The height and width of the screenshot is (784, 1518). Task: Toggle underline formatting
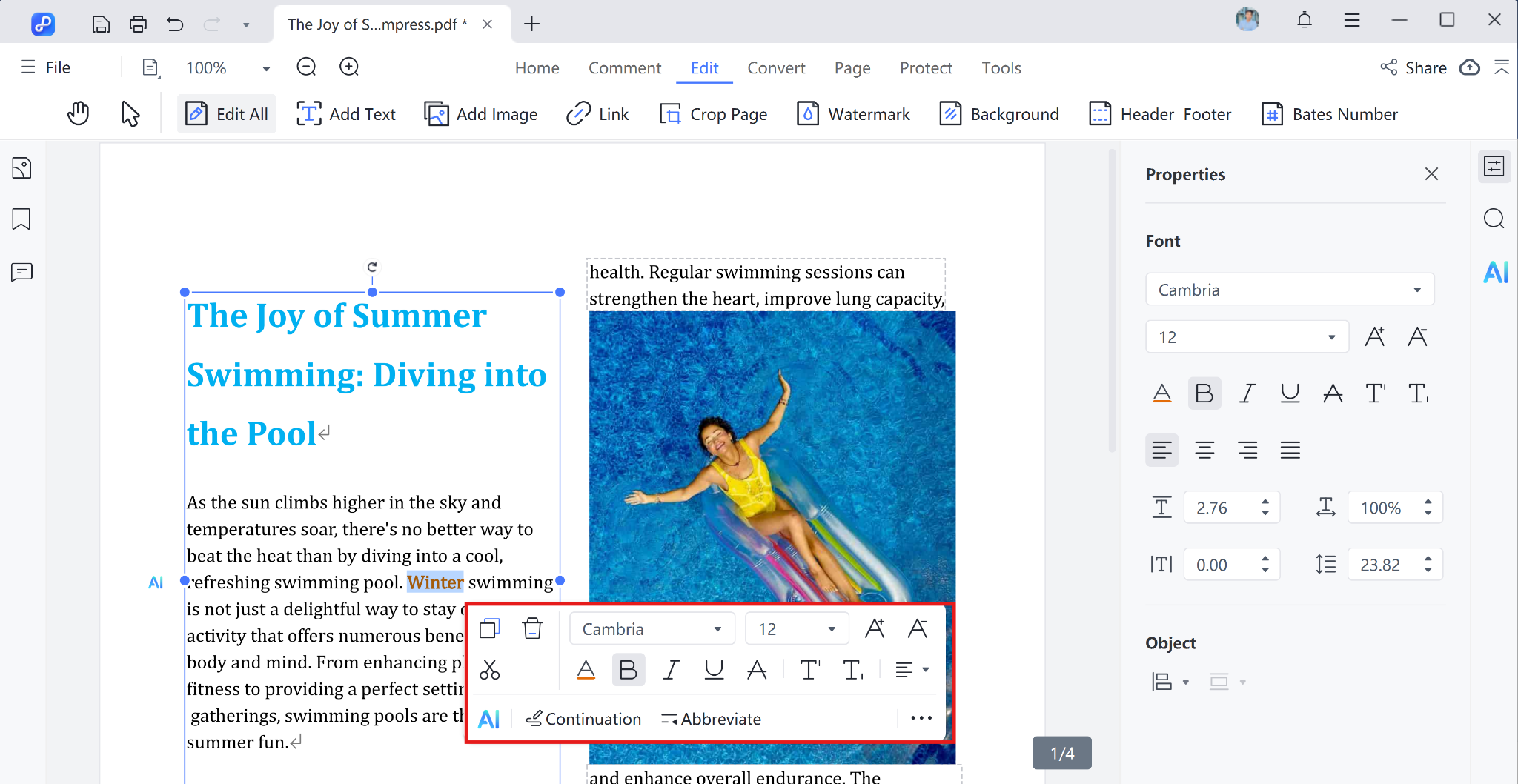[1290, 393]
